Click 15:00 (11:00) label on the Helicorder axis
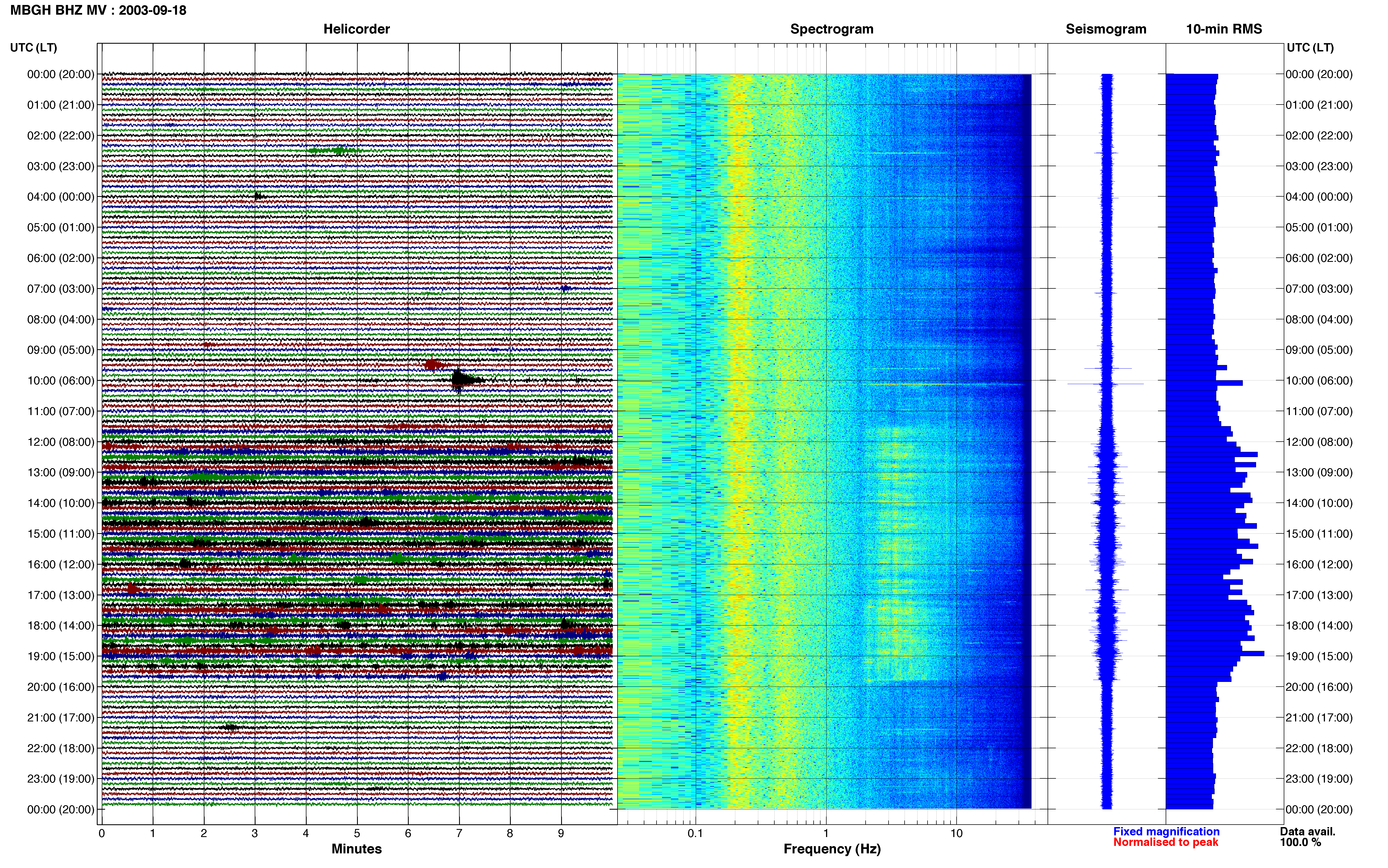Screen dimensions: 1388x868 pos(61,534)
